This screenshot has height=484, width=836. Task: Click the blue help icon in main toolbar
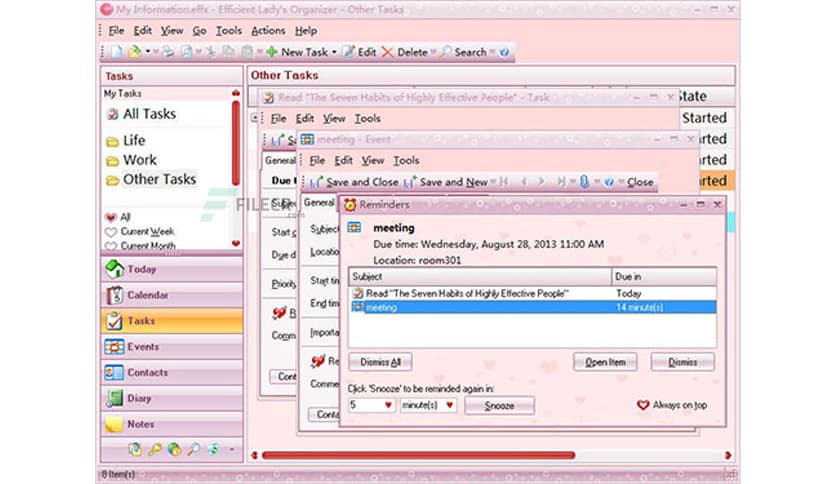(504, 52)
